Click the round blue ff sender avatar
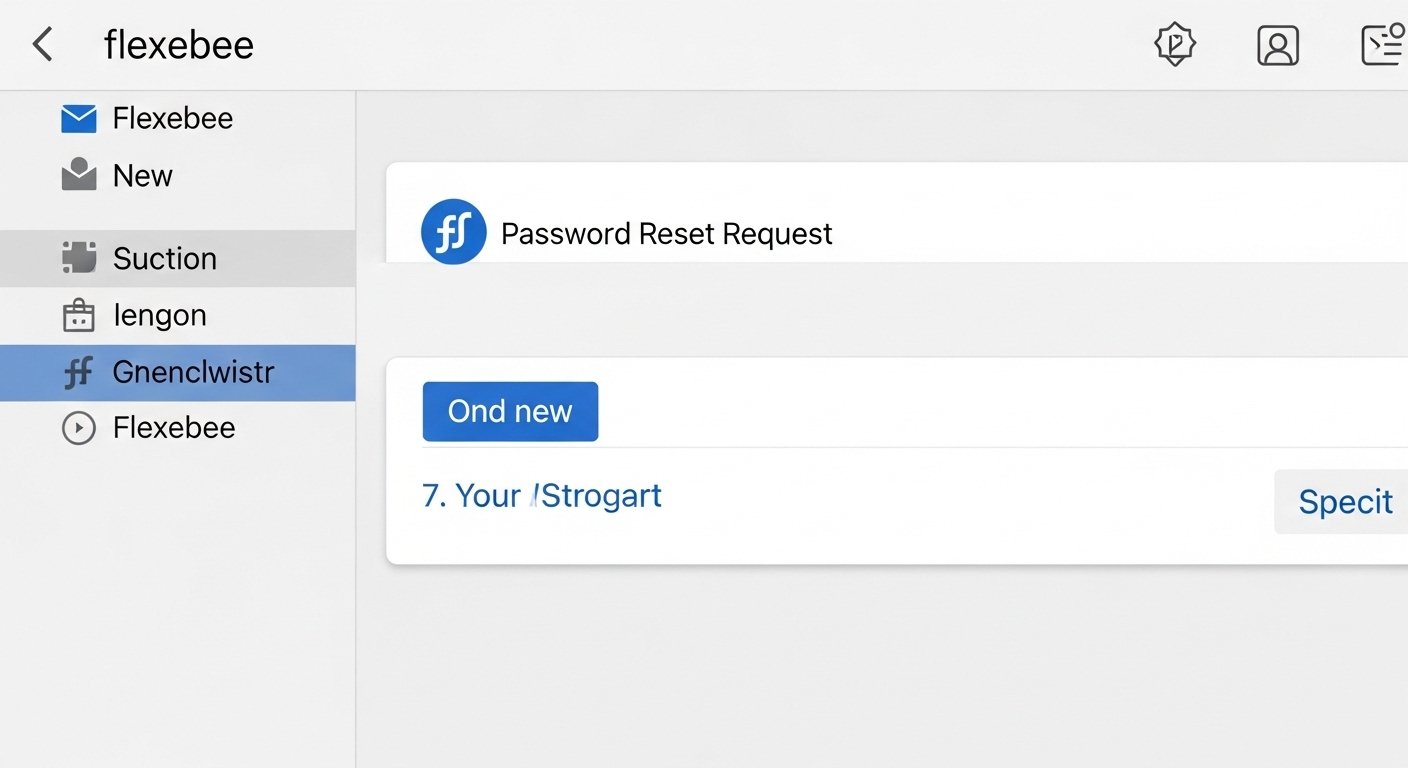This screenshot has width=1408, height=768. coord(453,232)
